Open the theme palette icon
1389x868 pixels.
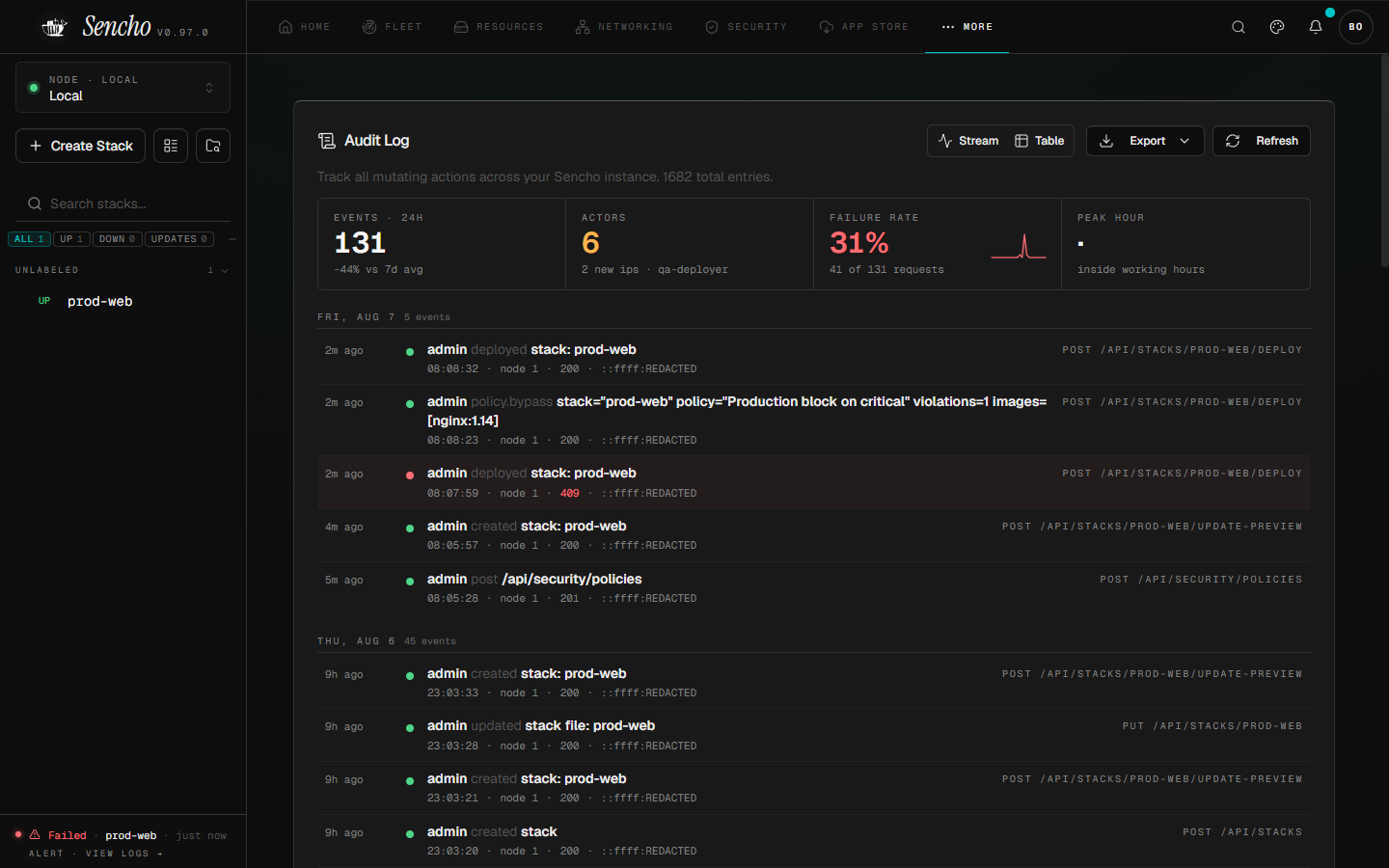pyautogui.click(x=1277, y=27)
